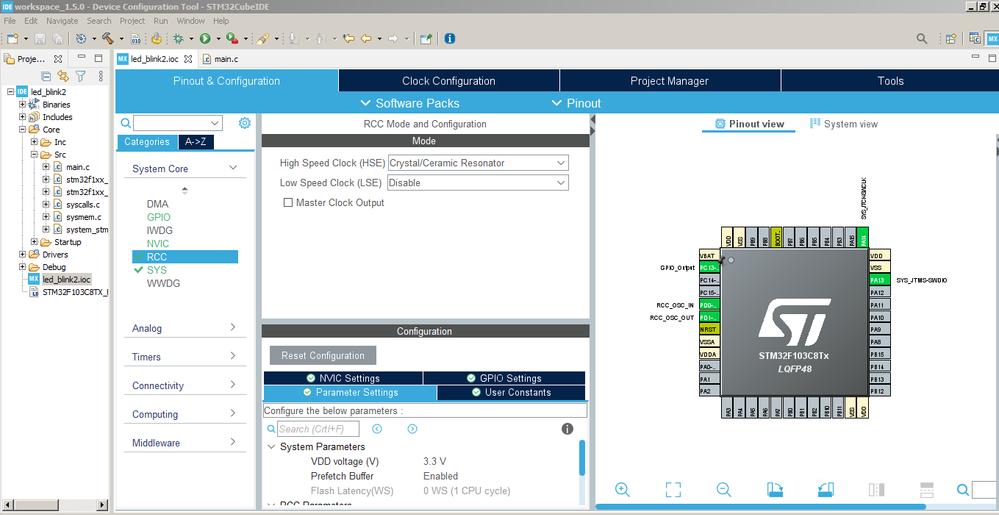
Task: Open the Pinout dropdown menu
Action: click(x=575, y=103)
